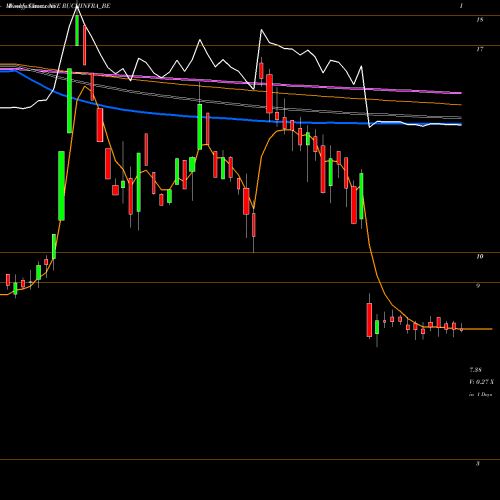
Task: Click the chart title ending in "INFRA_BE"
Action: pyautogui.click(x=58, y=6)
